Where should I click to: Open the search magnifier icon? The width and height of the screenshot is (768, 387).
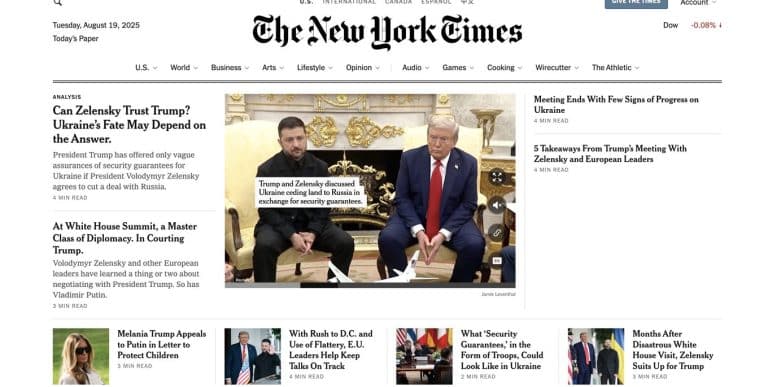tap(57, 2)
